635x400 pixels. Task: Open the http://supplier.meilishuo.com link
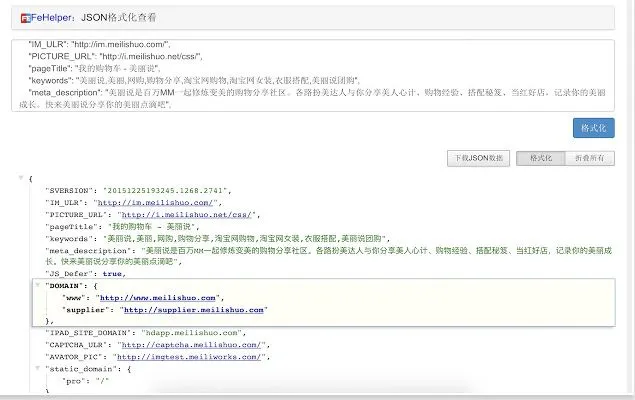(194, 310)
